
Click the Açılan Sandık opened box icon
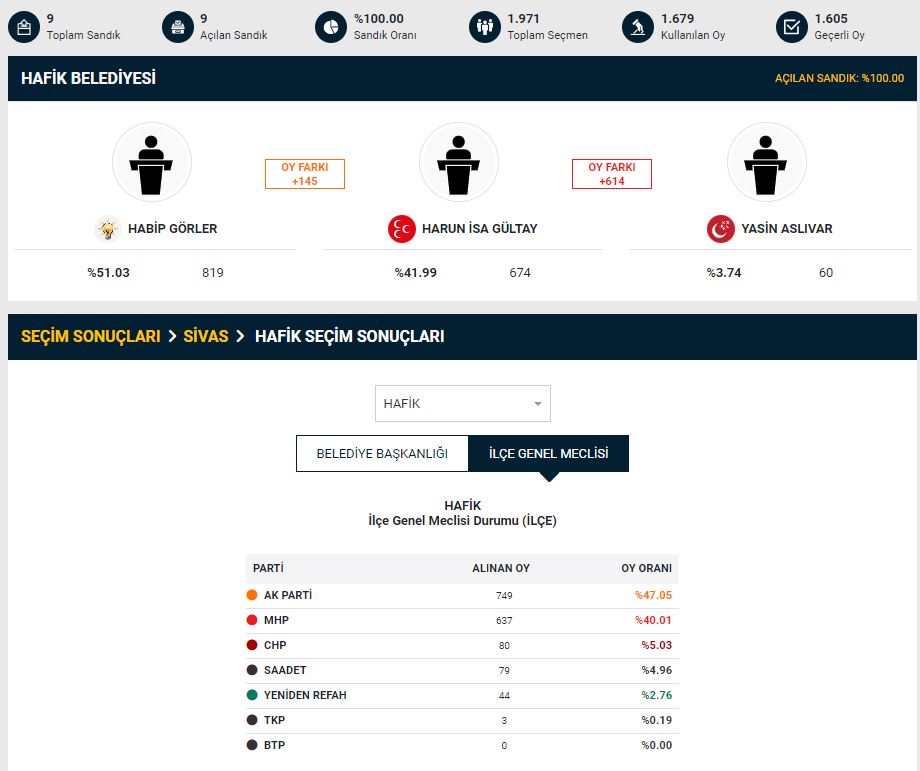point(176,28)
